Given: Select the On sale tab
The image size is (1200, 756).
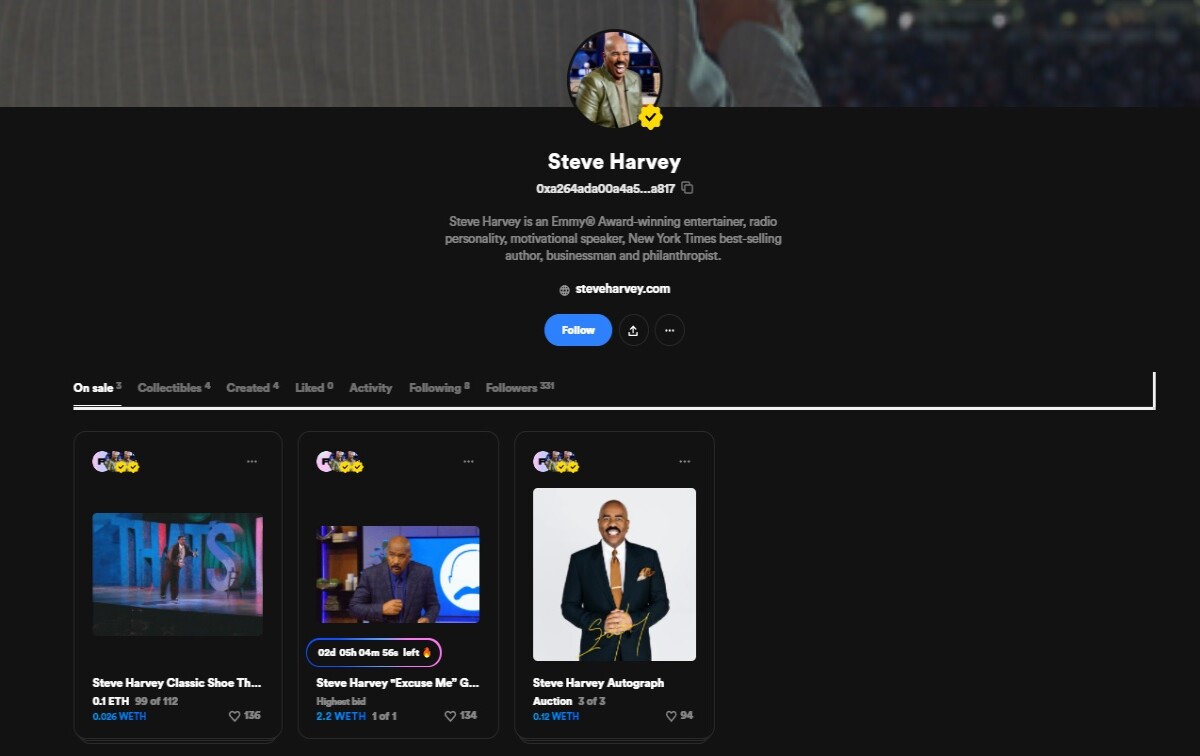Looking at the screenshot, I should (97, 388).
